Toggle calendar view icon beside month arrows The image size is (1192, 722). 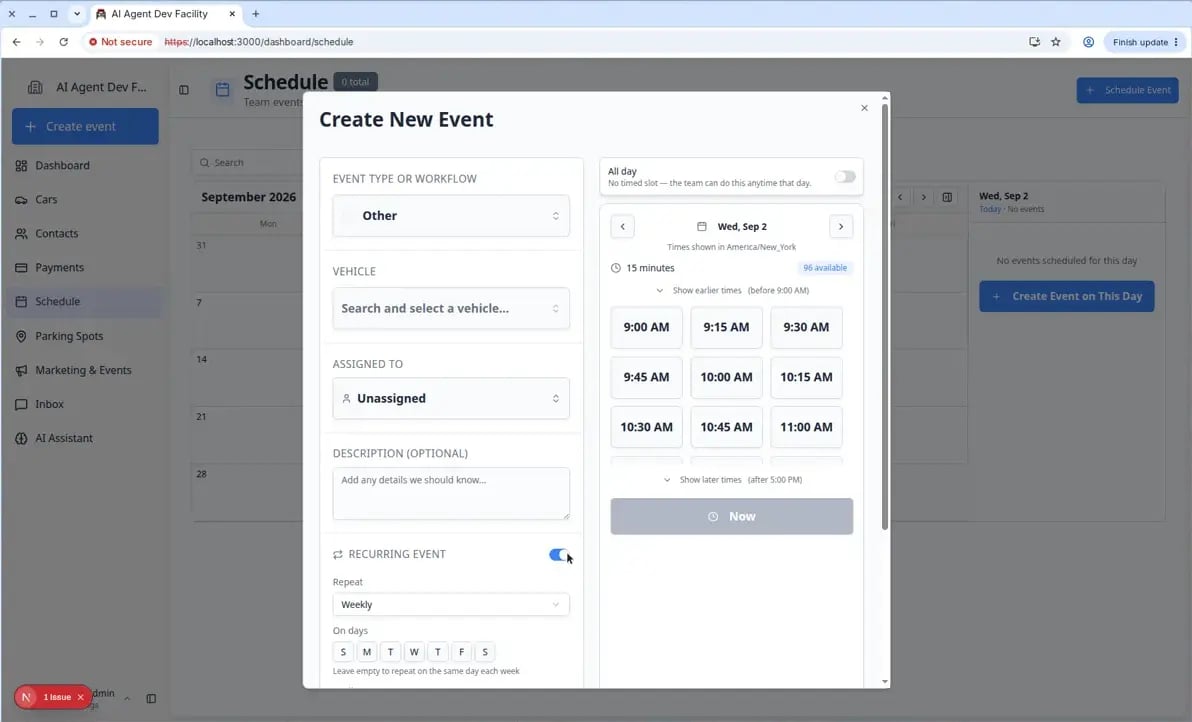[947, 198]
